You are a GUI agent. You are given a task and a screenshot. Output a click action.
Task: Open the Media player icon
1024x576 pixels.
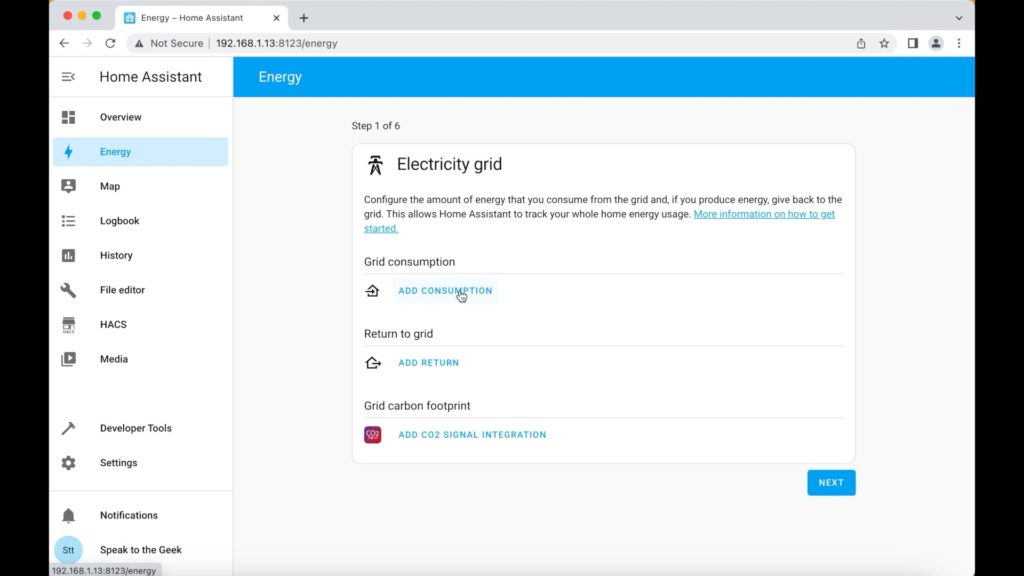[69, 359]
